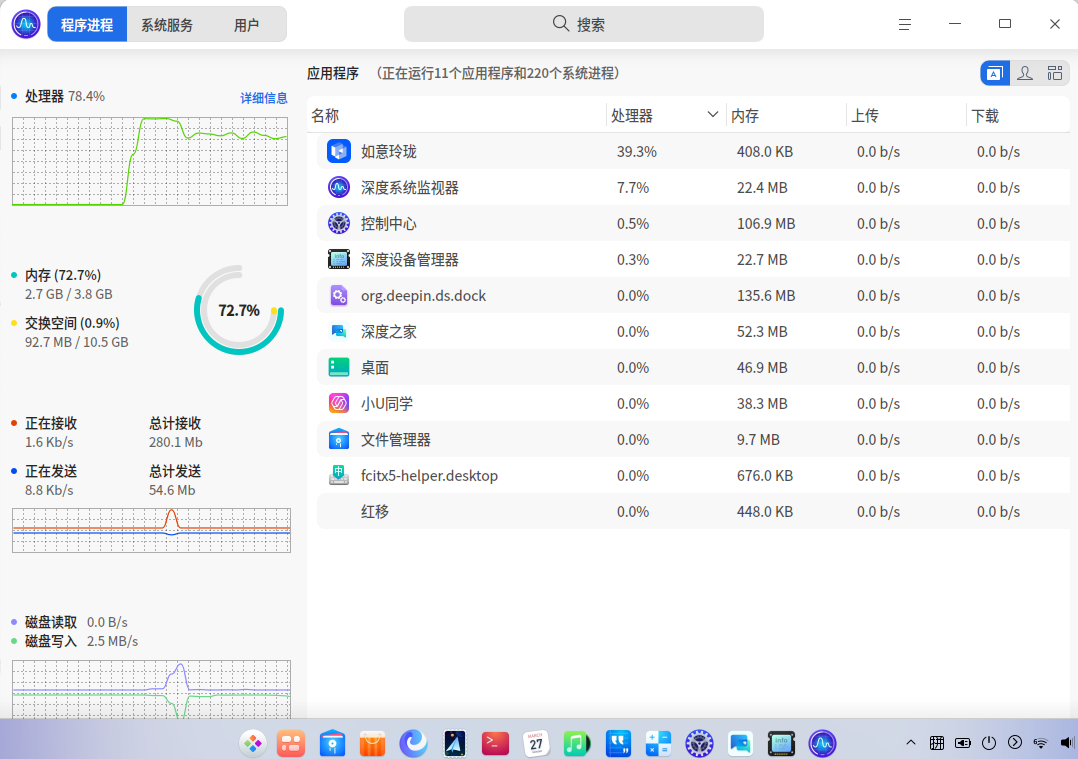The height and width of the screenshot is (759, 1078).
Task: Click the 39.3% processor value
Action: [x=637, y=151]
